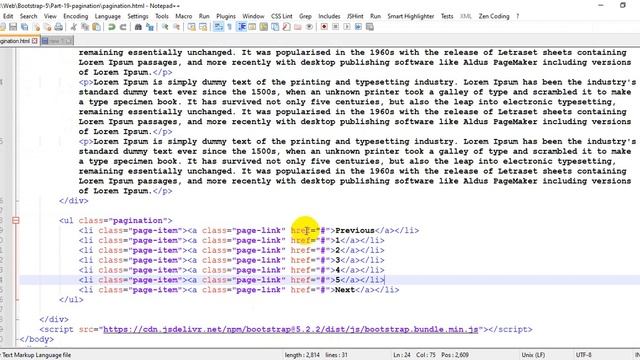Click the closing </ul> tag
Image resolution: width=640 pixels, height=360 pixels.
tap(71, 300)
